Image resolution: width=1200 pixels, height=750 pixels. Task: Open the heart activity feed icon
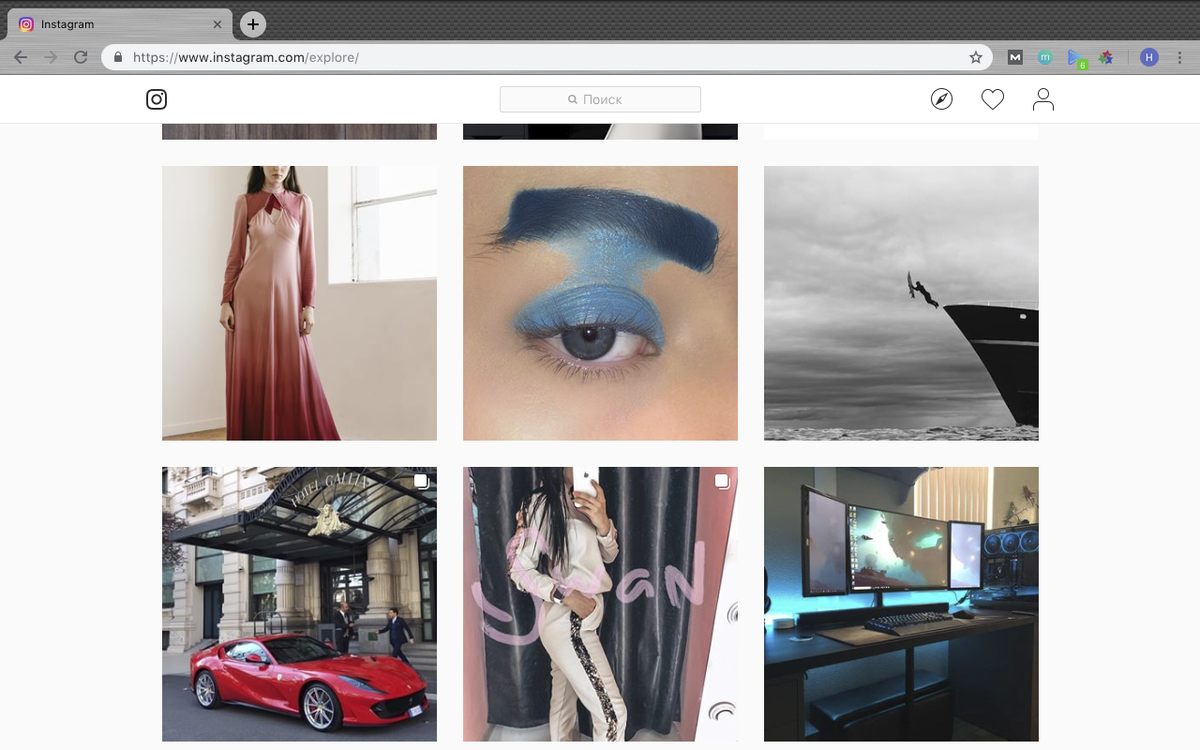coord(992,99)
